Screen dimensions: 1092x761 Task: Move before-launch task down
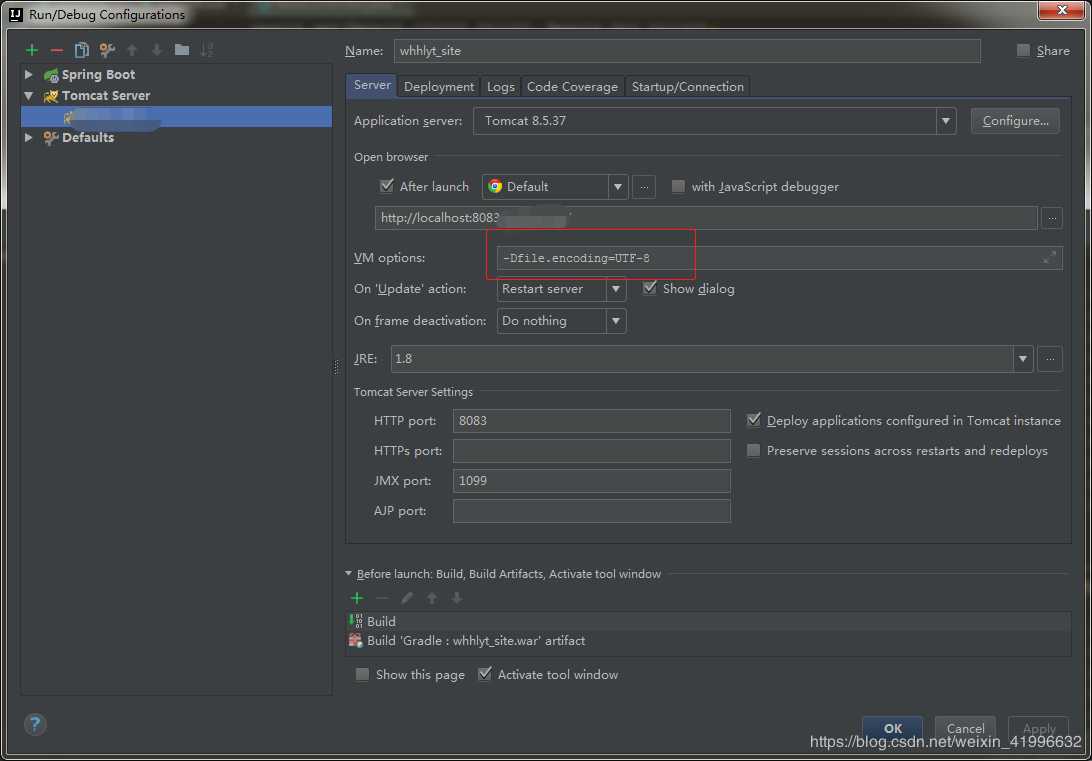pyautogui.click(x=457, y=598)
